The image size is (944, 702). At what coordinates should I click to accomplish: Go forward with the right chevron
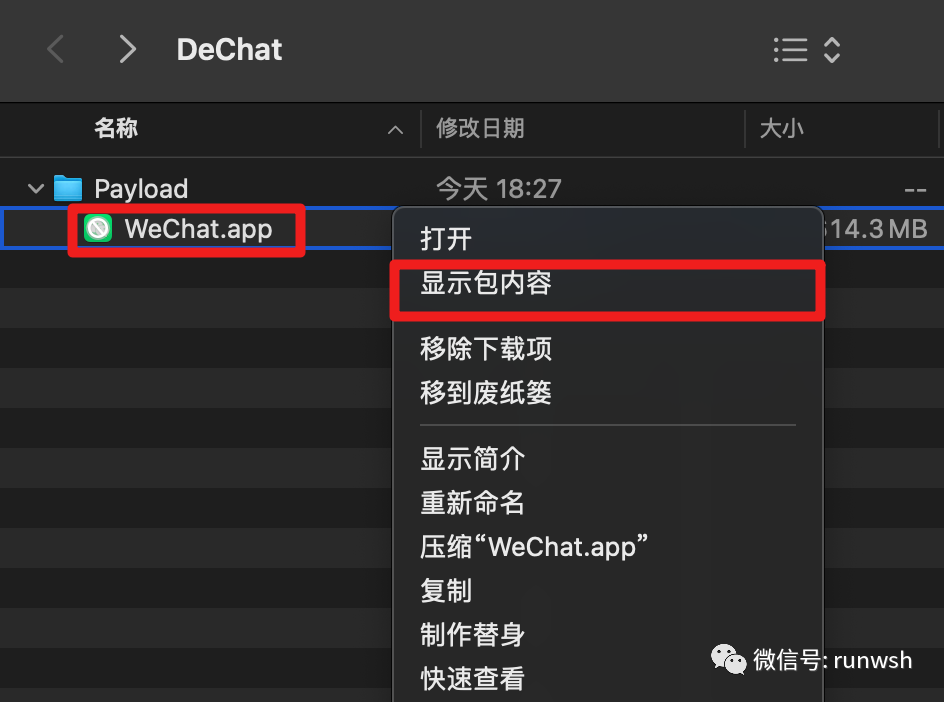(x=128, y=49)
